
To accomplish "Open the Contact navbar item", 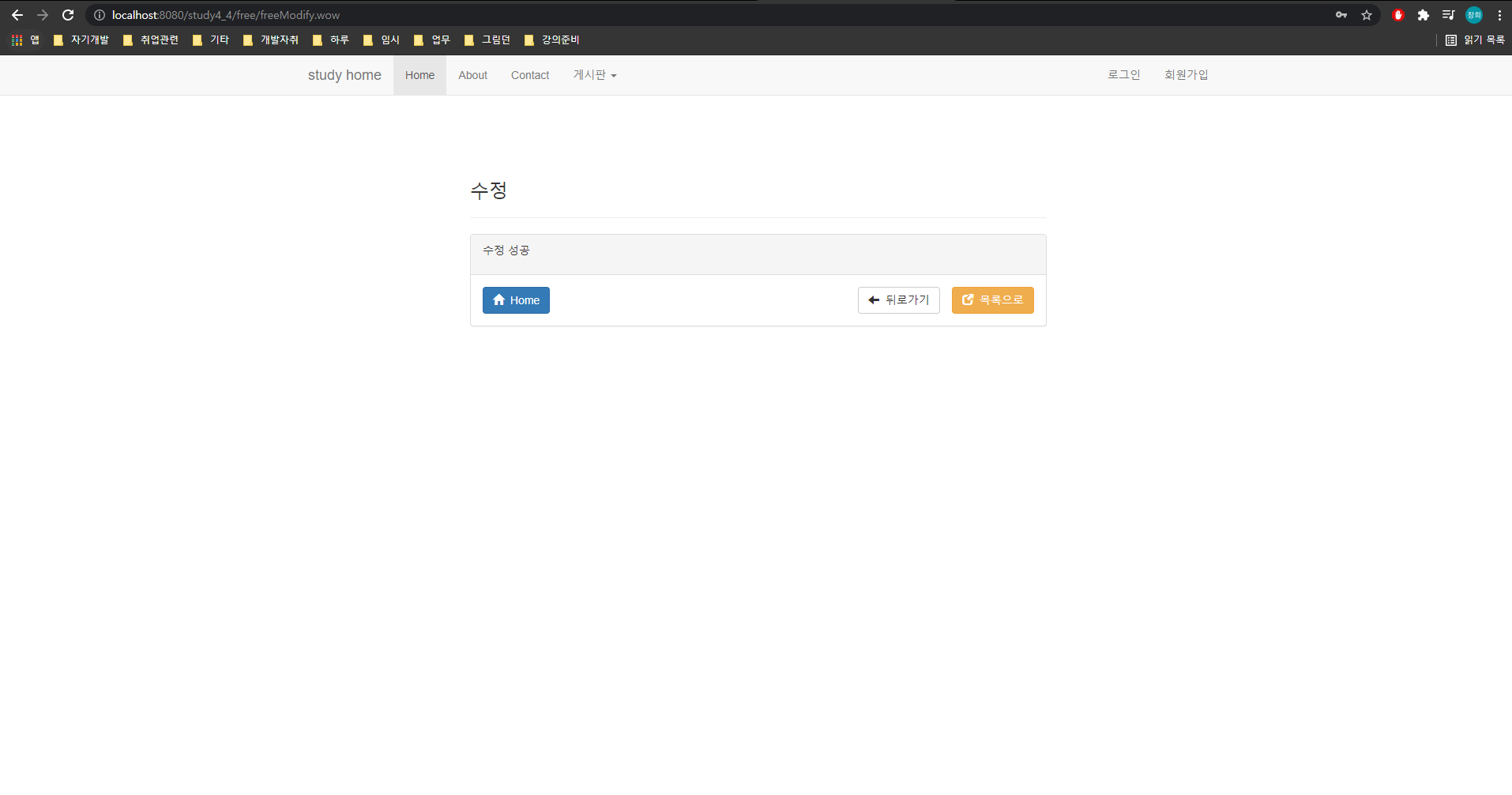I will pos(530,75).
